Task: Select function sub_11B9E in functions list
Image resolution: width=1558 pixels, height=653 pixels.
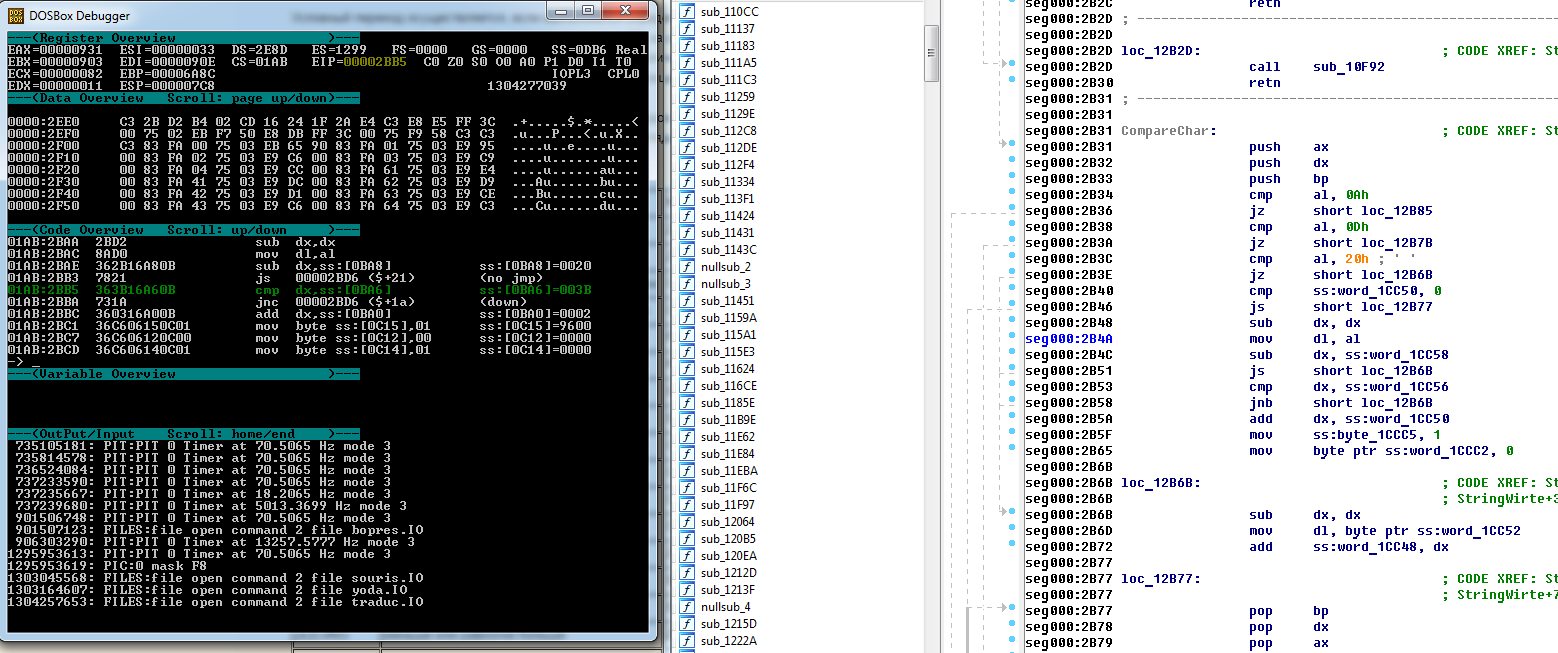Action: [x=728, y=419]
